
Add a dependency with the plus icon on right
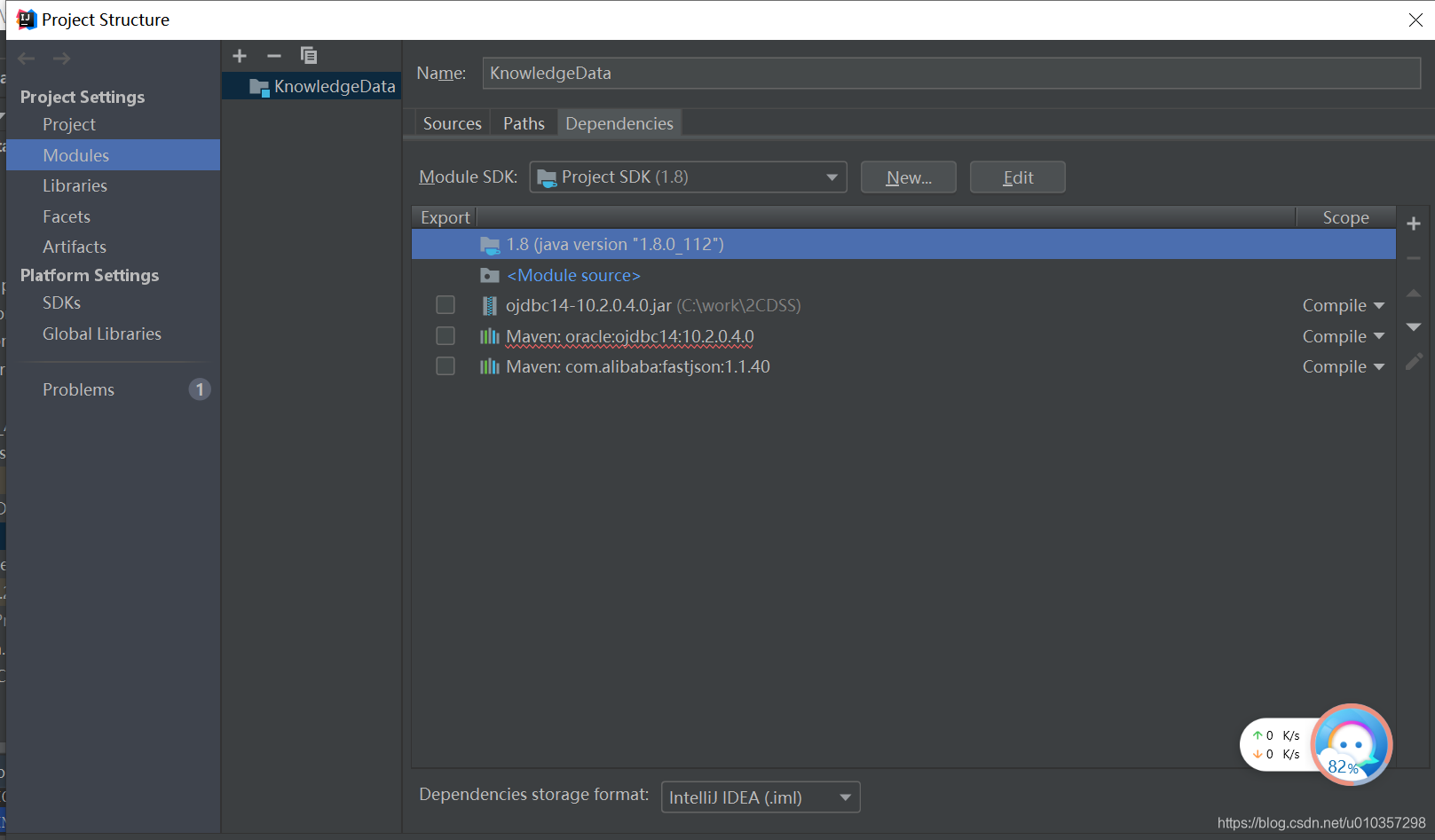(1414, 223)
